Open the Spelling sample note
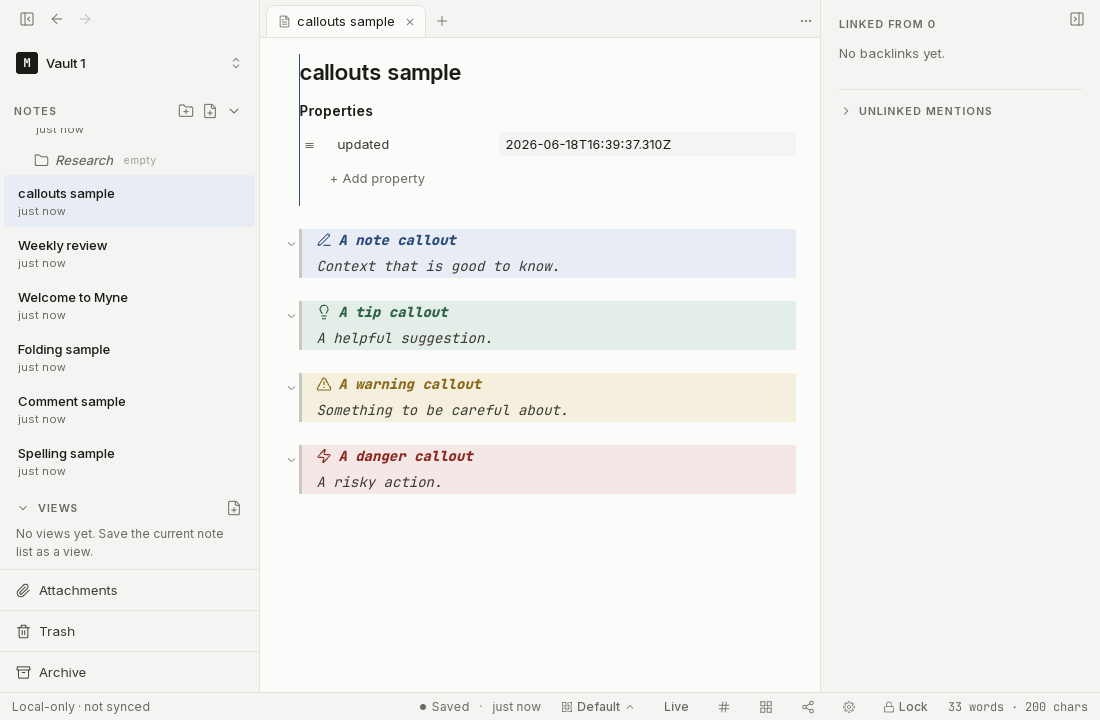Image resolution: width=1100 pixels, height=720 pixels. [x=129, y=461]
